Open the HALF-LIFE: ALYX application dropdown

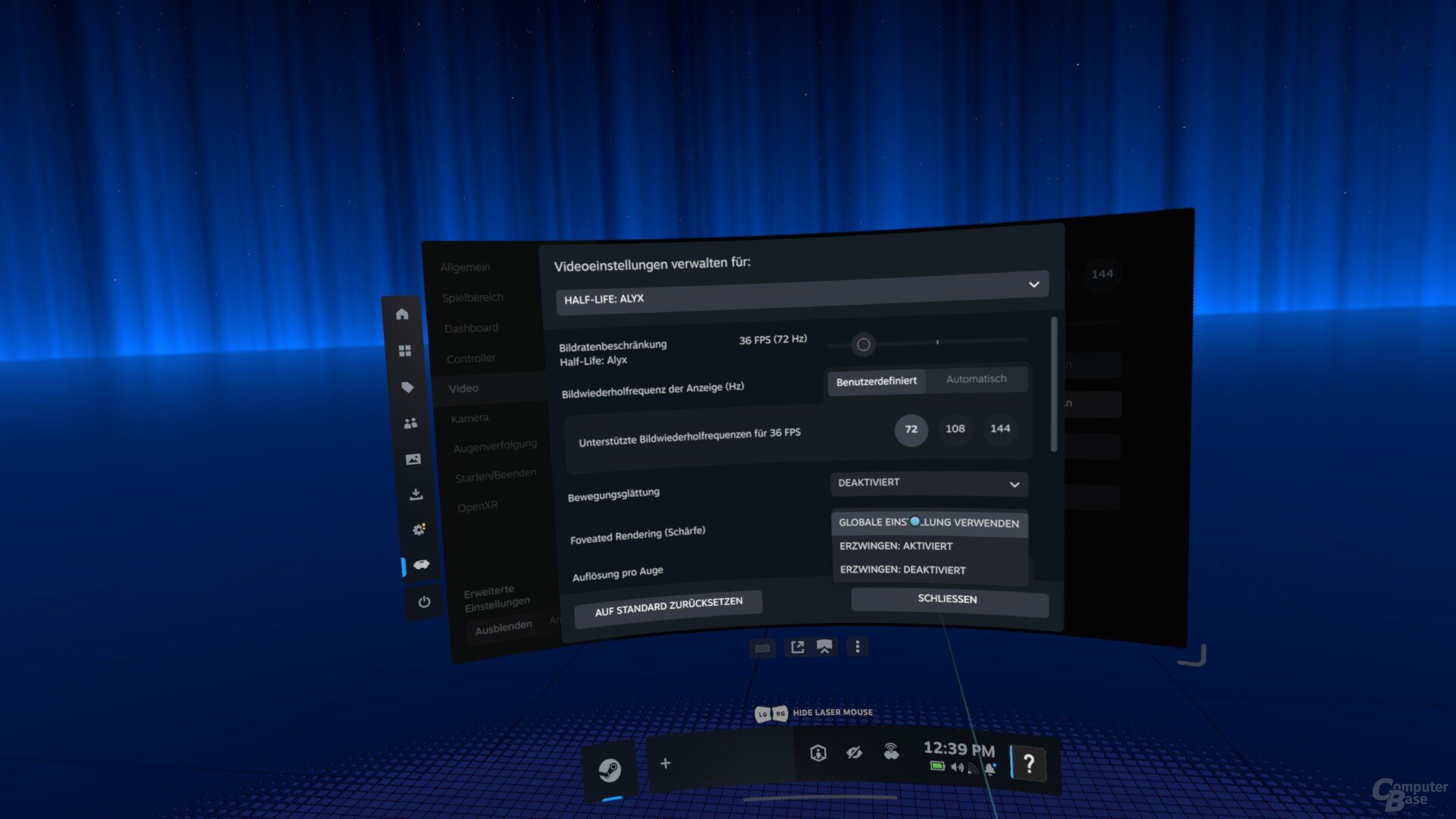coord(802,292)
